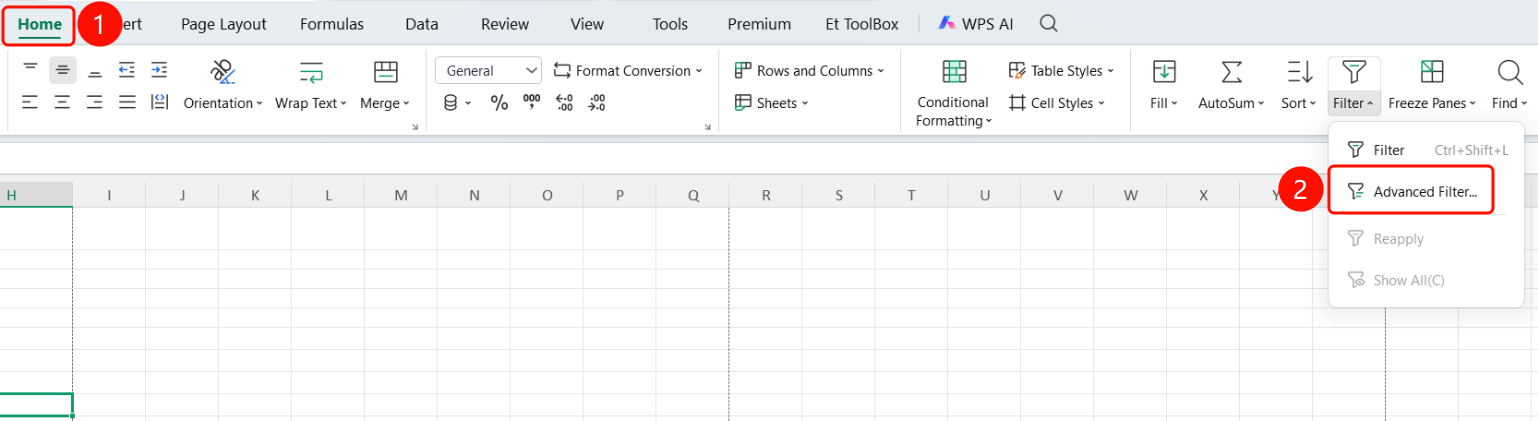Open the Tools tab
Image resolution: width=1538 pixels, height=421 pixels.
click(670, 24)
